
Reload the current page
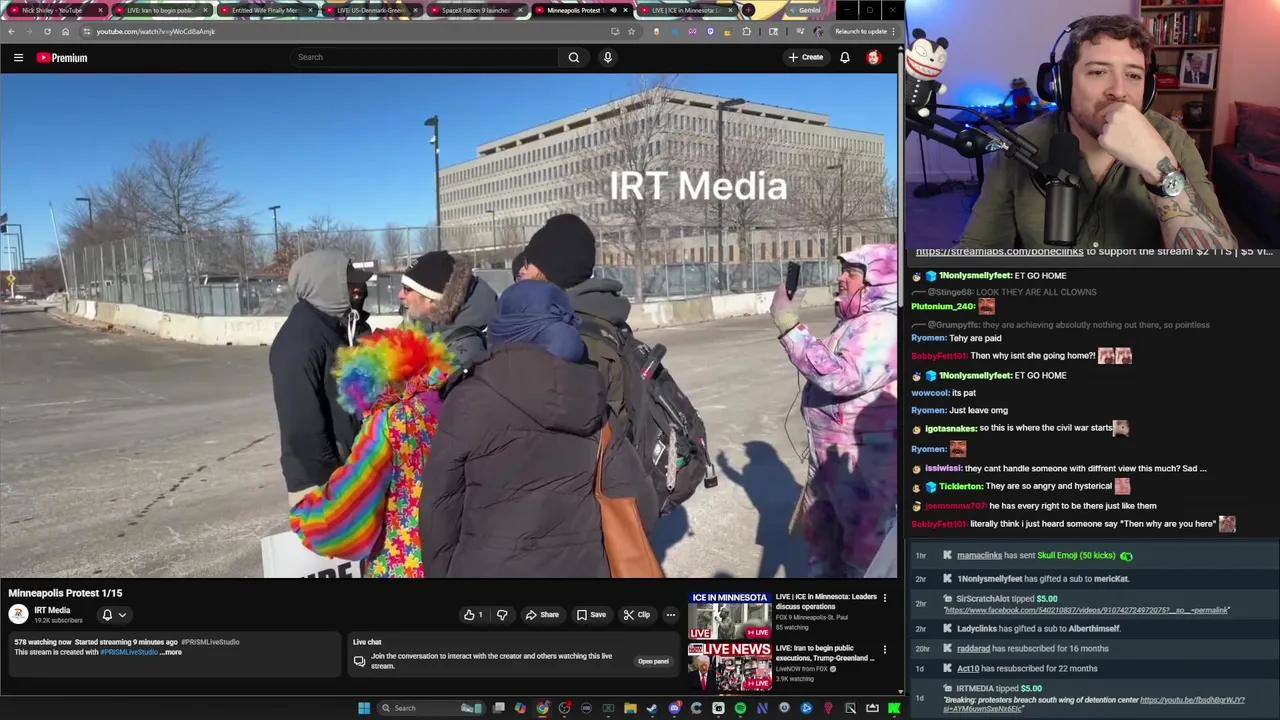(47, 31)
